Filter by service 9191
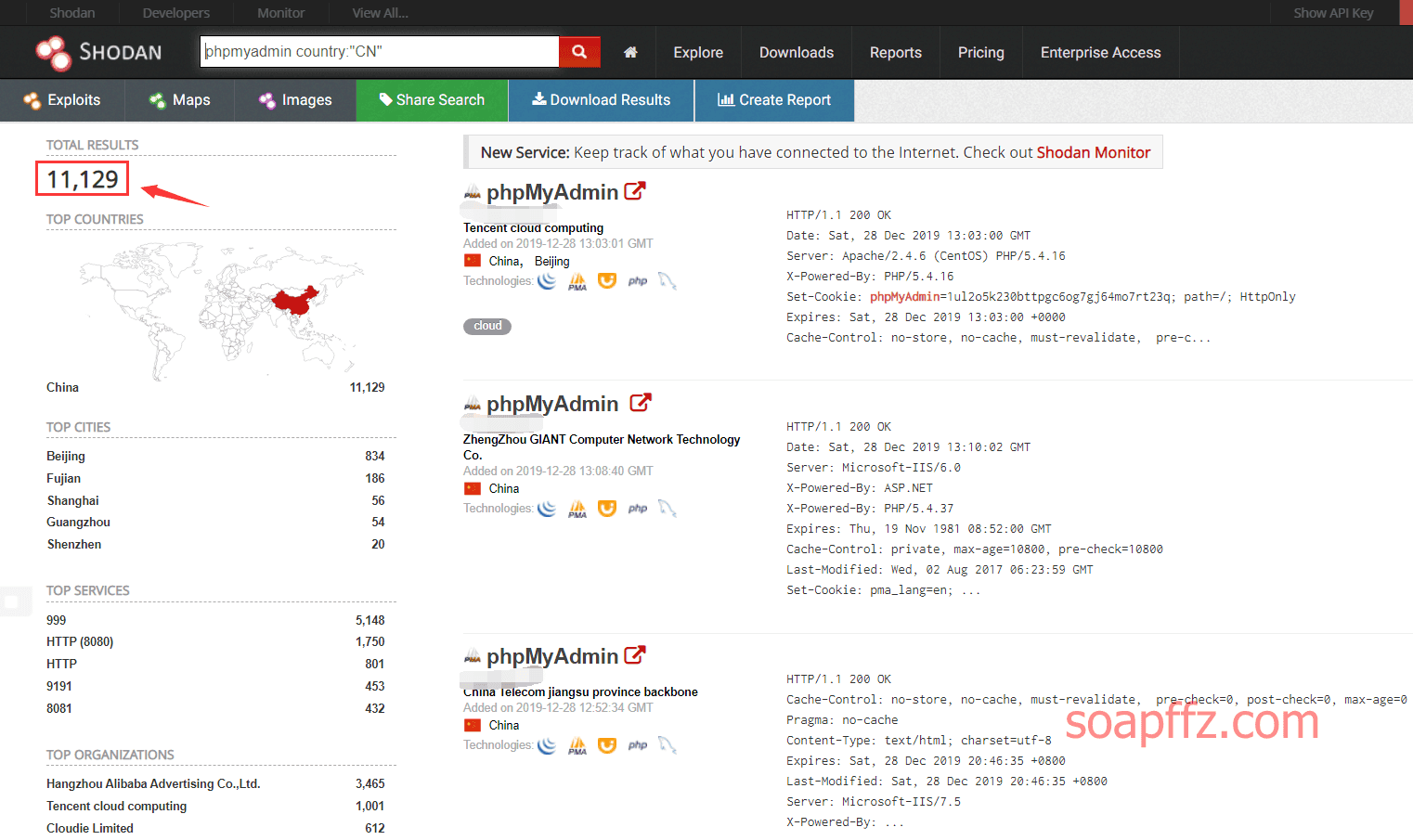 click(59, 686)
